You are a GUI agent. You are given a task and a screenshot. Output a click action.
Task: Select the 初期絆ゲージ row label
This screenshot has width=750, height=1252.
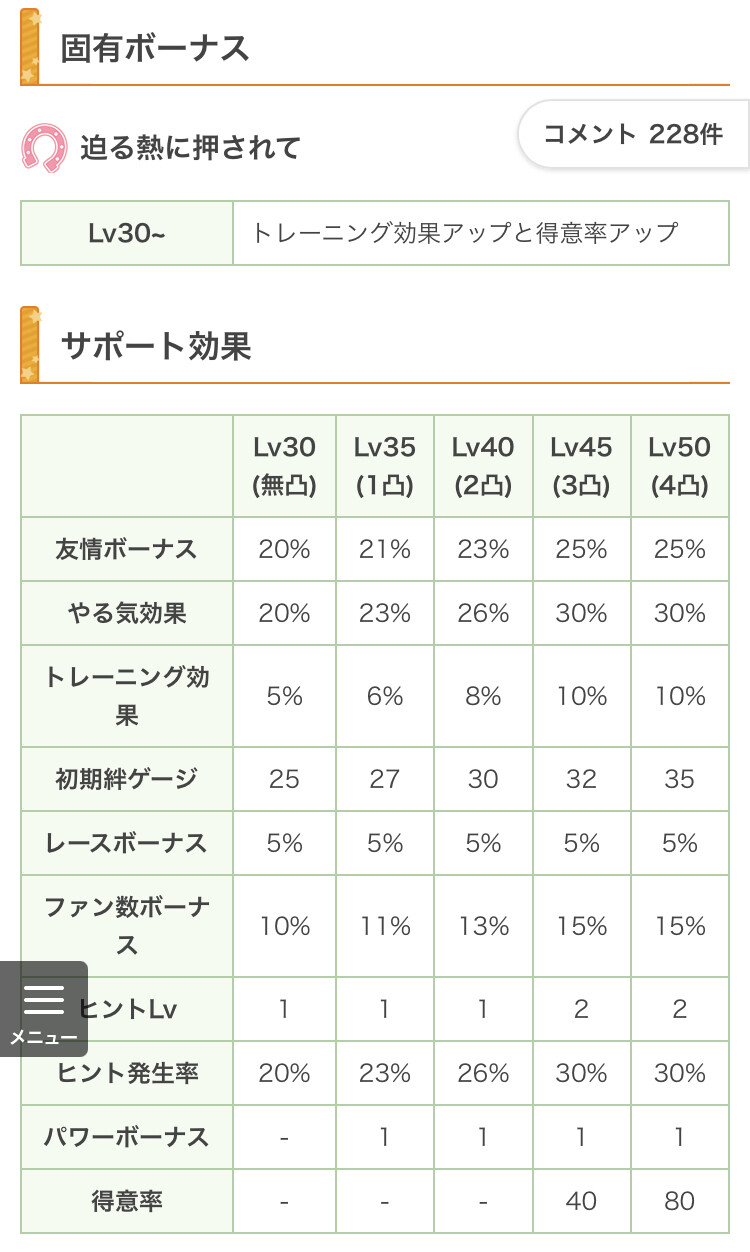coord(126,779)
